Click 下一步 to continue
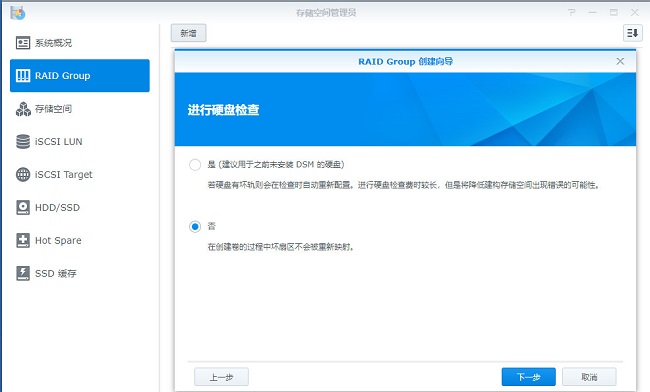Screen dimensions: 650x392 click(529, 377)
